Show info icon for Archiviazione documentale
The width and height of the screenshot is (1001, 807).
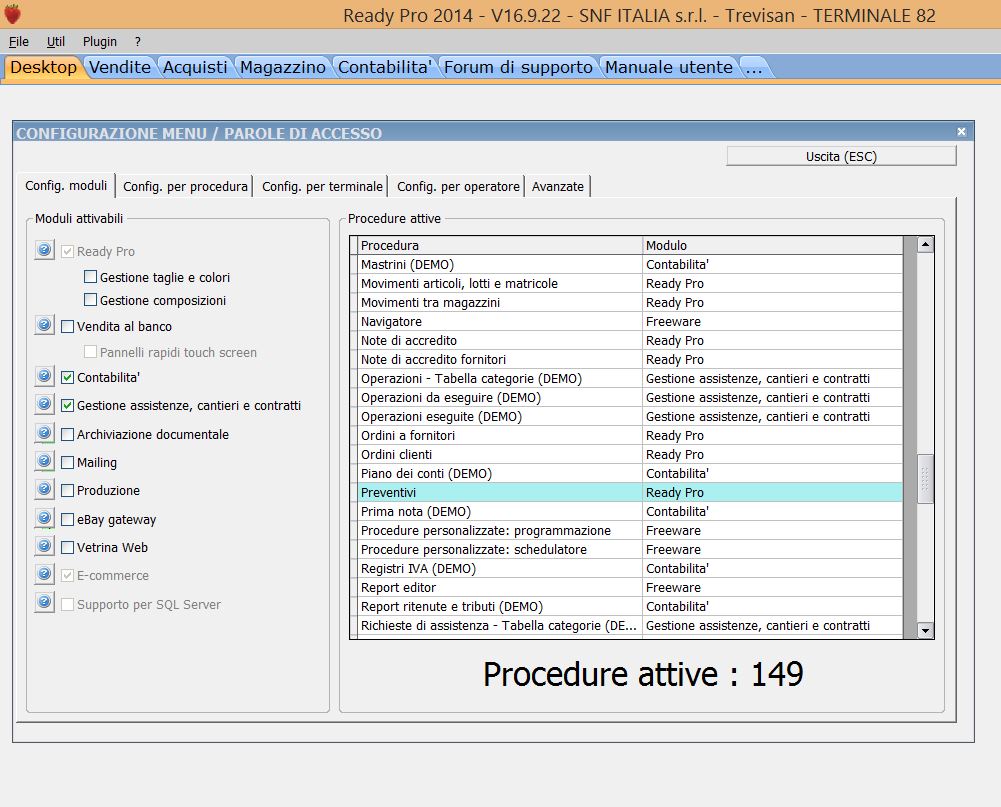tap(44, 433)
